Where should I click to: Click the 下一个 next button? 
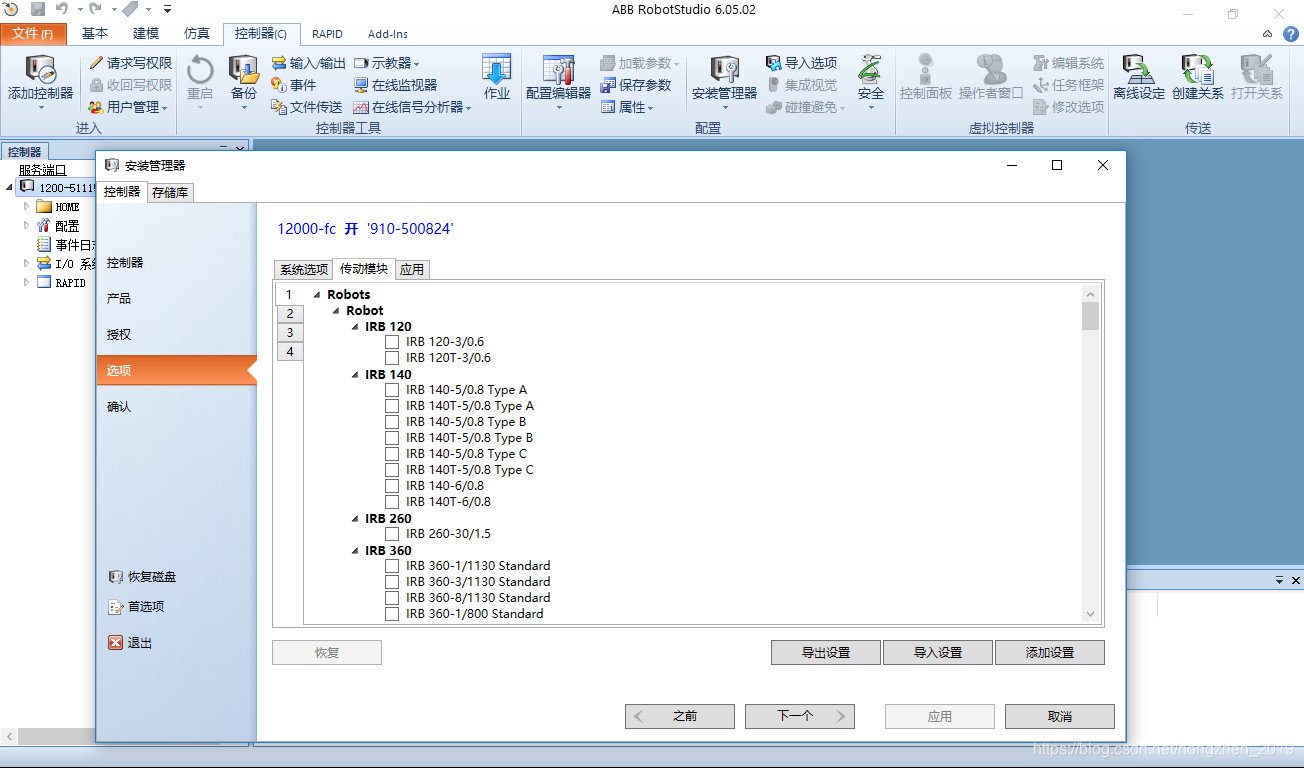point(800,716)
